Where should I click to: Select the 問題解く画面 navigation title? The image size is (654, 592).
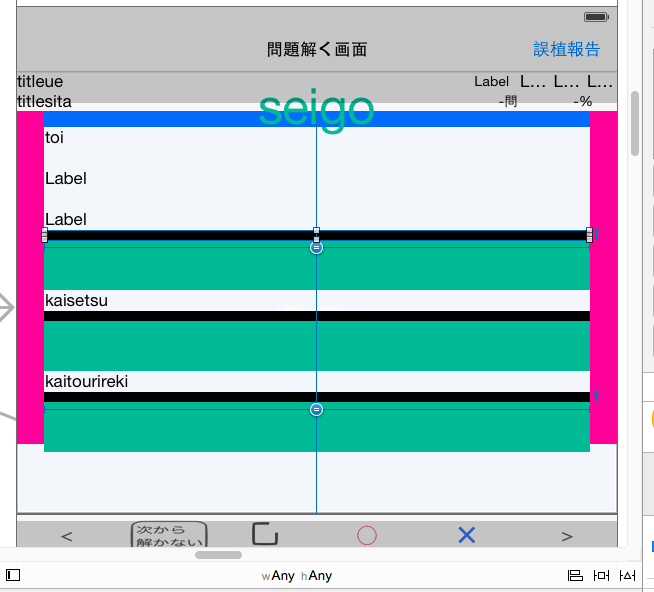tap(317, 49)
